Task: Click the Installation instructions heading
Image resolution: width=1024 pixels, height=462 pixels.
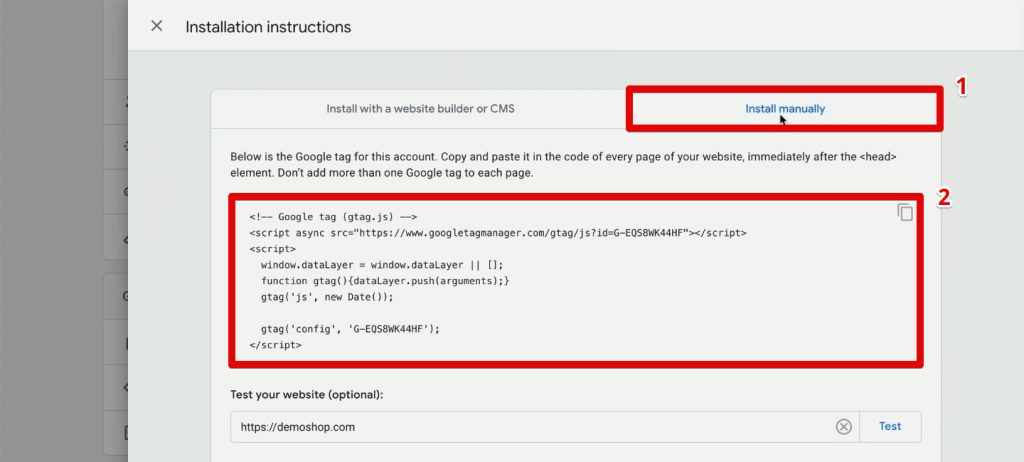Action: pyautogui.click(x=268, y=27)
